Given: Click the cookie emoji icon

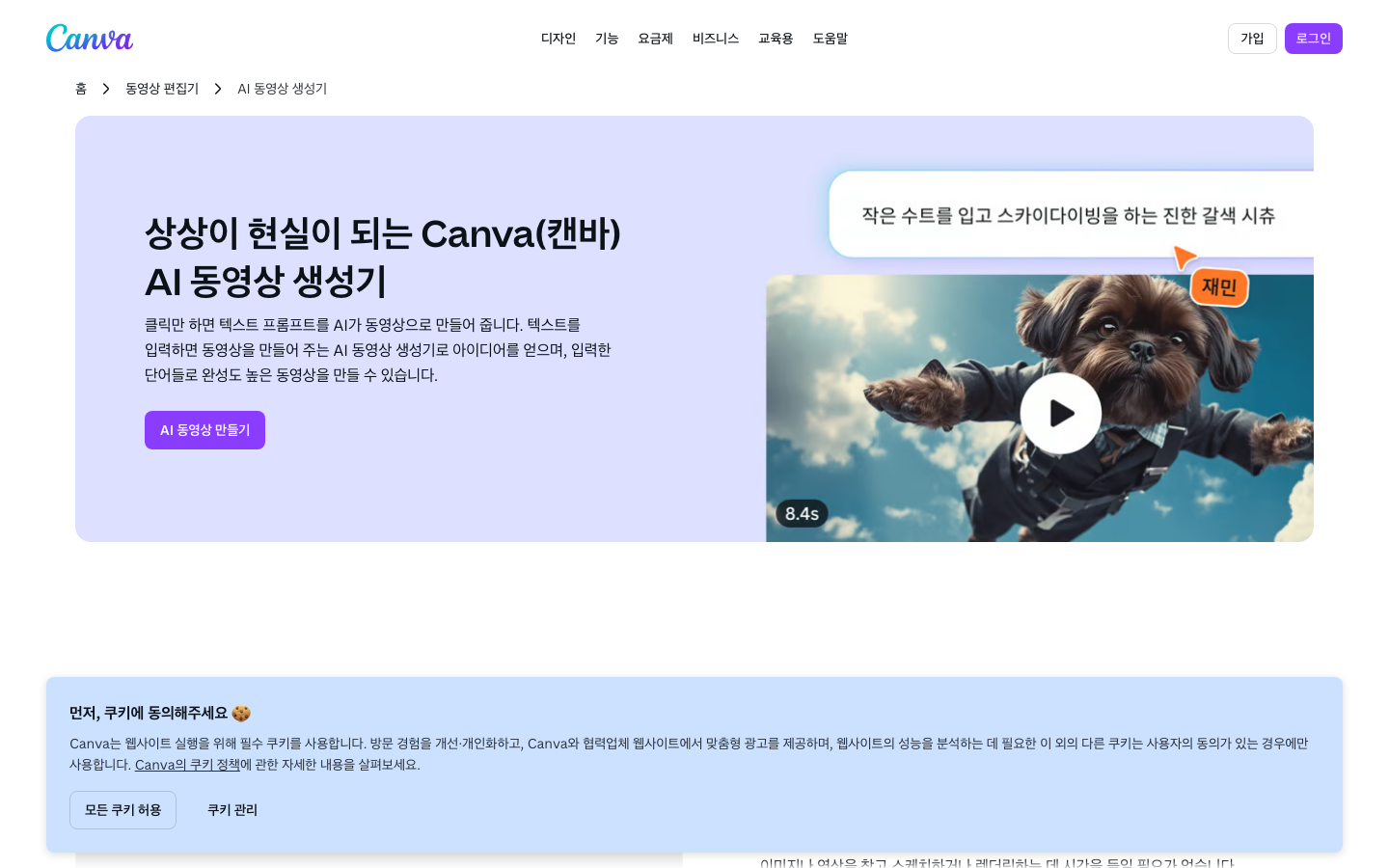Looking at the screenshot, I should tap(241, 713).
